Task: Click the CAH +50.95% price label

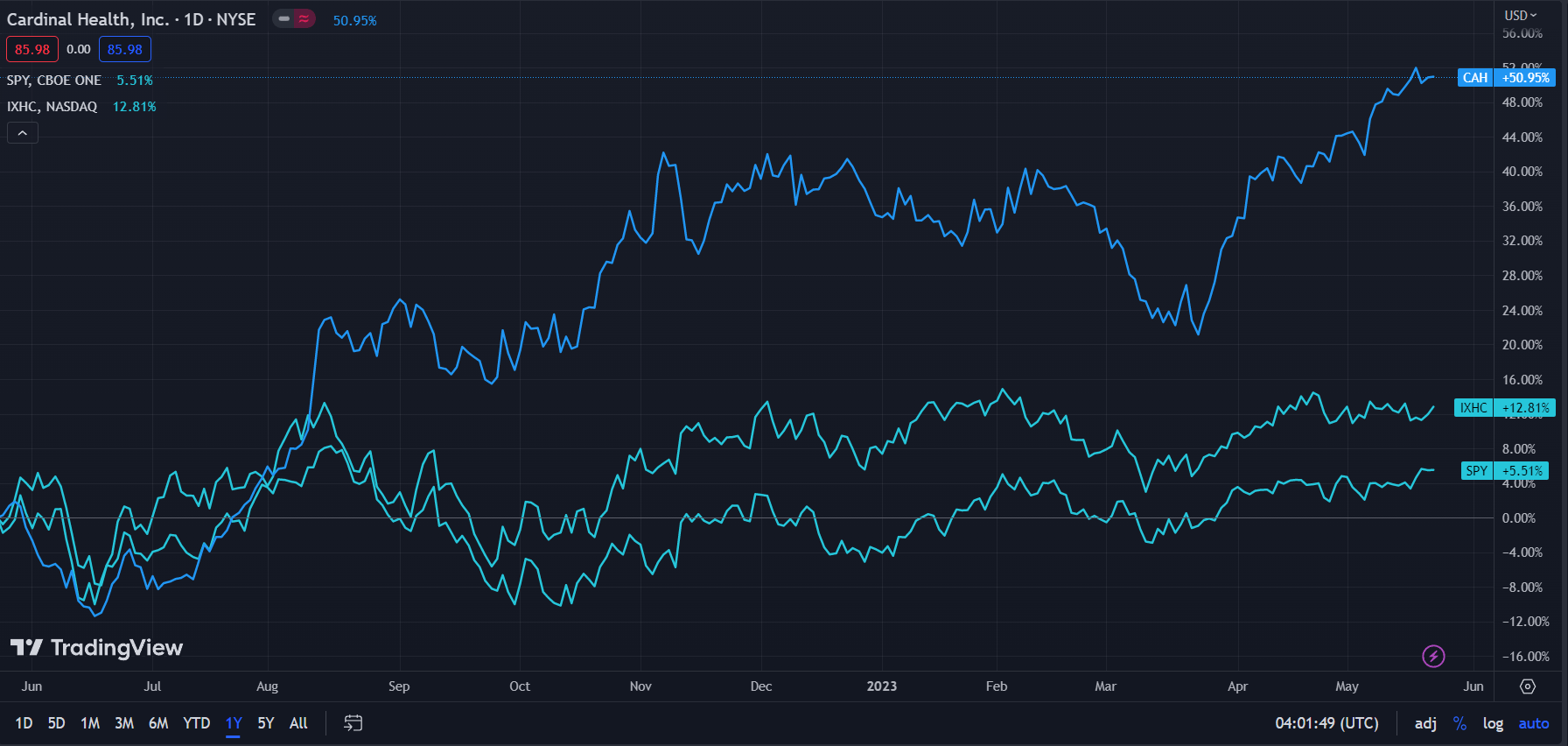Action: [x=1506, y=78]
